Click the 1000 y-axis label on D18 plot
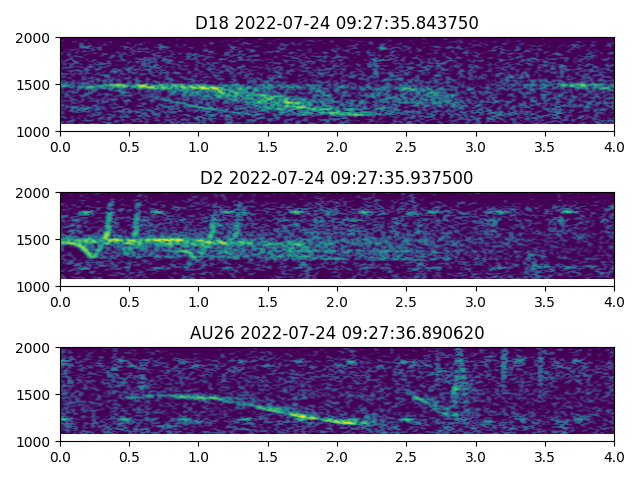Image resolution: width=640 pixels, height=480 pixels. click(x=35, y=131)
